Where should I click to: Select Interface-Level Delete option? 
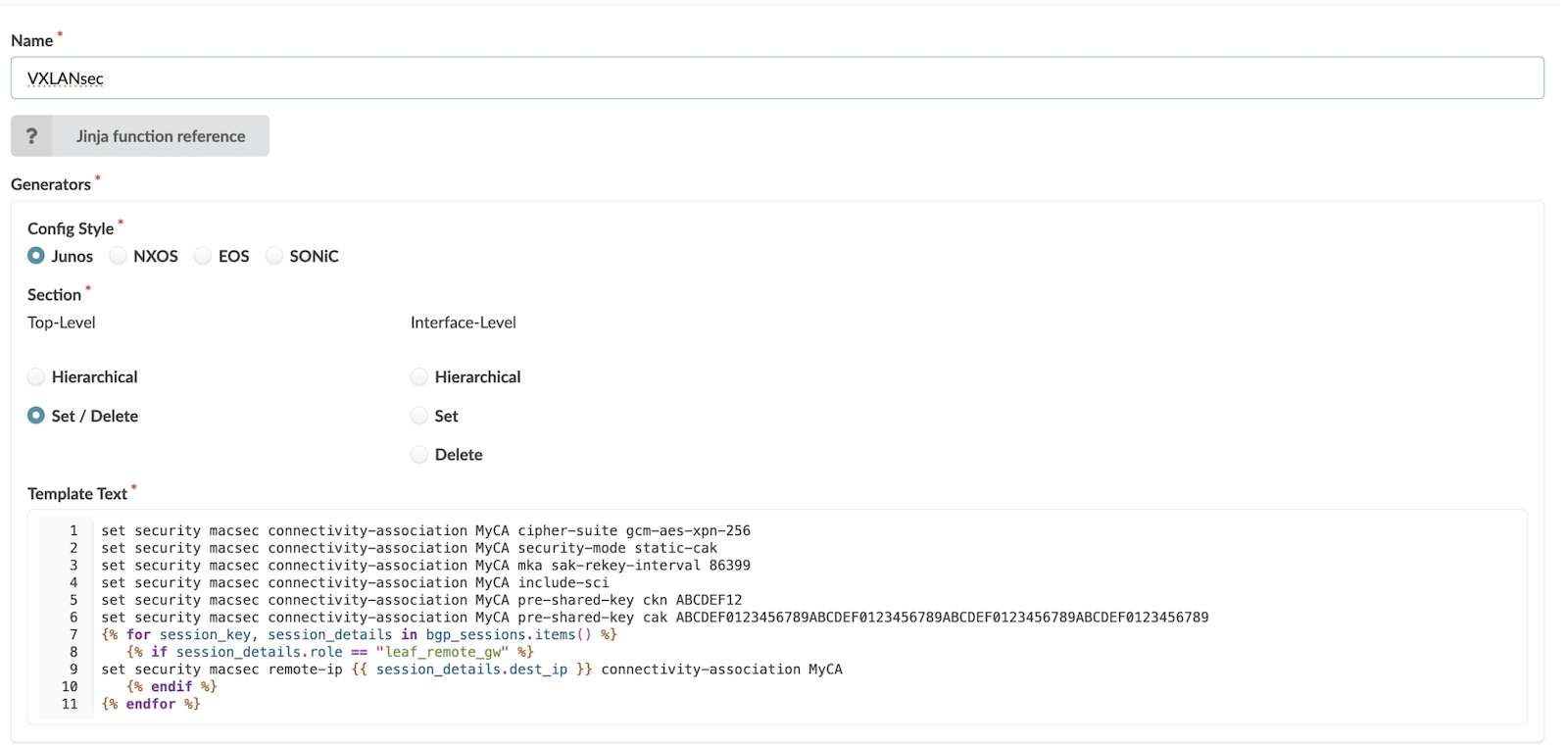pos(419,455)
